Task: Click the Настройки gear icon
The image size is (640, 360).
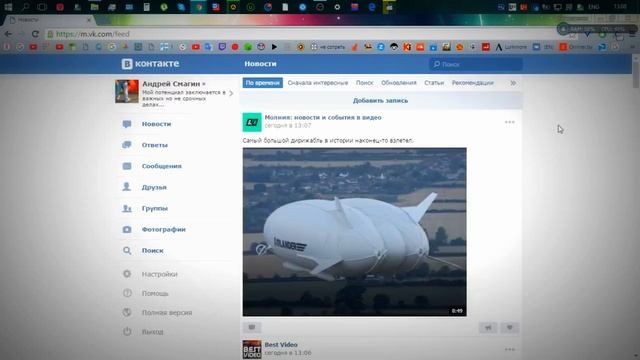Action: [127, 274]
